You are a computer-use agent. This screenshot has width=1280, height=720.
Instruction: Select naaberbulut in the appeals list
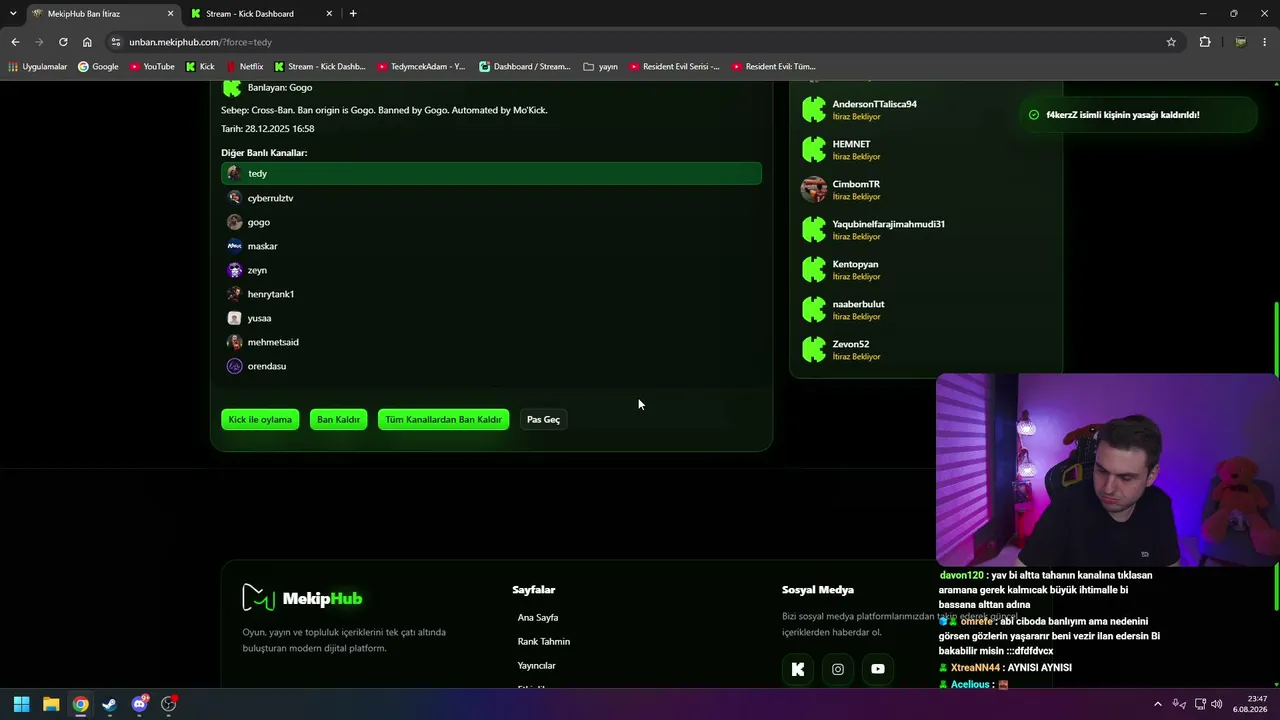click(x=924, y=309)
